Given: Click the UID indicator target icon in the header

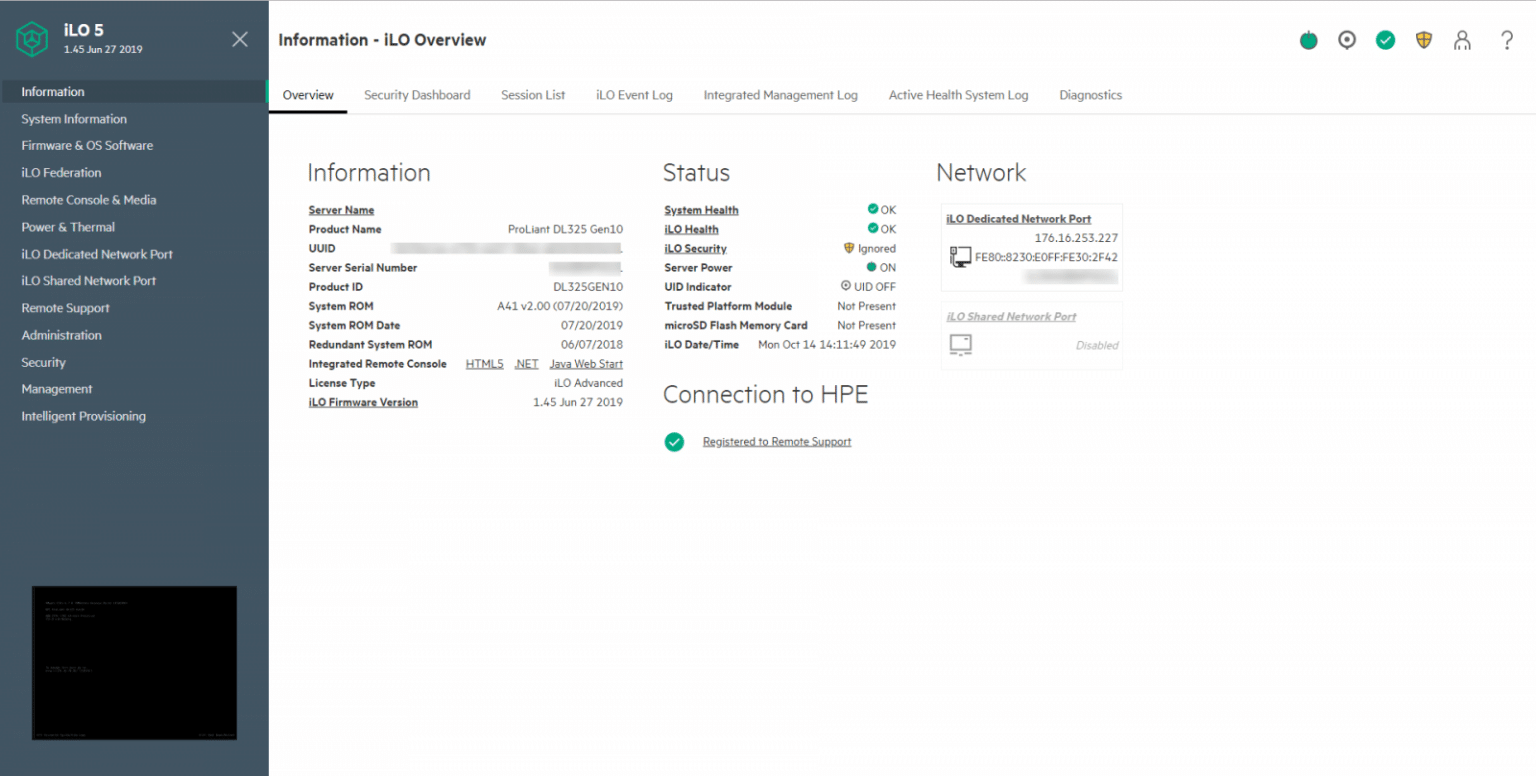Looking at the screenshot, I should tap(1347, 41).
